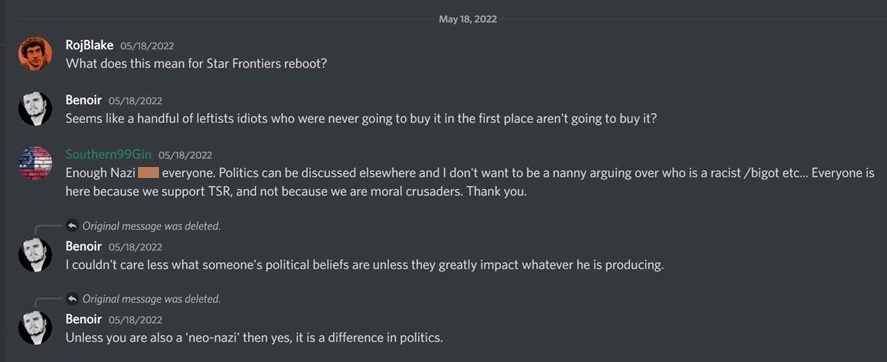887x362 pixels.
Task: Click Benoir's avatar on political beliefs message
Action: click(x=35, y=255)
